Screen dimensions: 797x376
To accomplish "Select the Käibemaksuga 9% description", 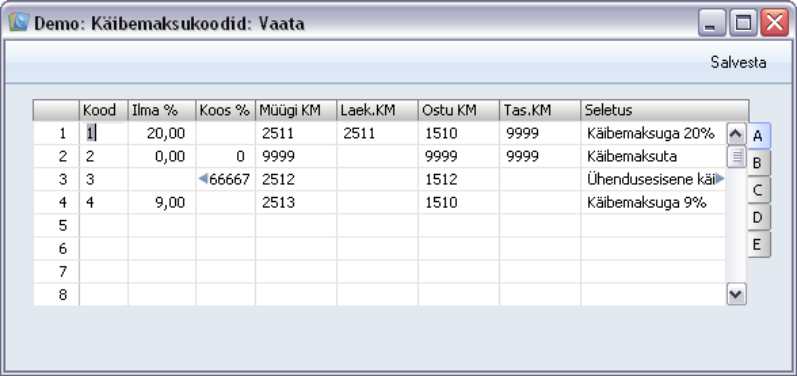I will point(654,203).
